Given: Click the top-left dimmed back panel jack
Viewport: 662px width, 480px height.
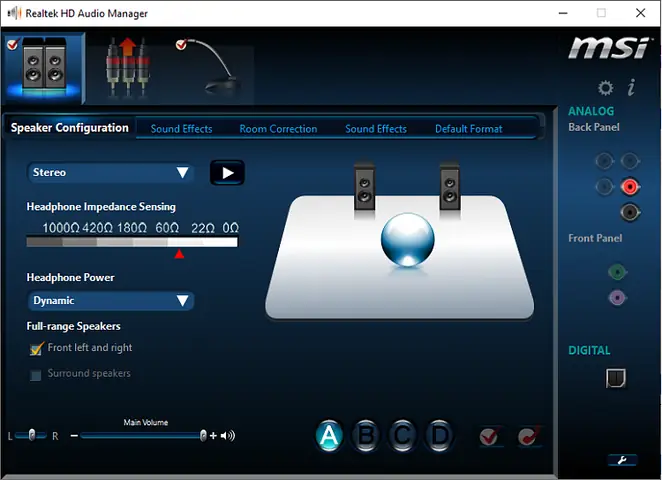Looking at the screenshot, I should tap(604, 161).
